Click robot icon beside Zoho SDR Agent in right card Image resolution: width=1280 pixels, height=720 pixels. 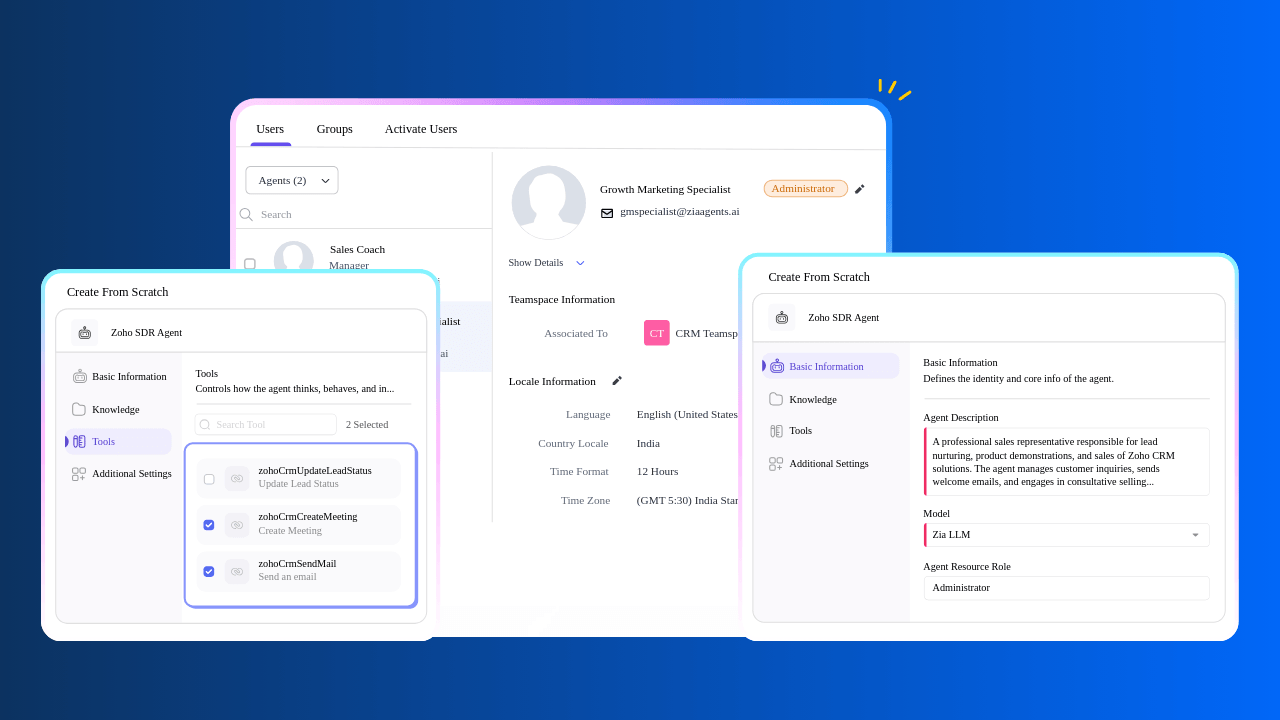point(782,317)
